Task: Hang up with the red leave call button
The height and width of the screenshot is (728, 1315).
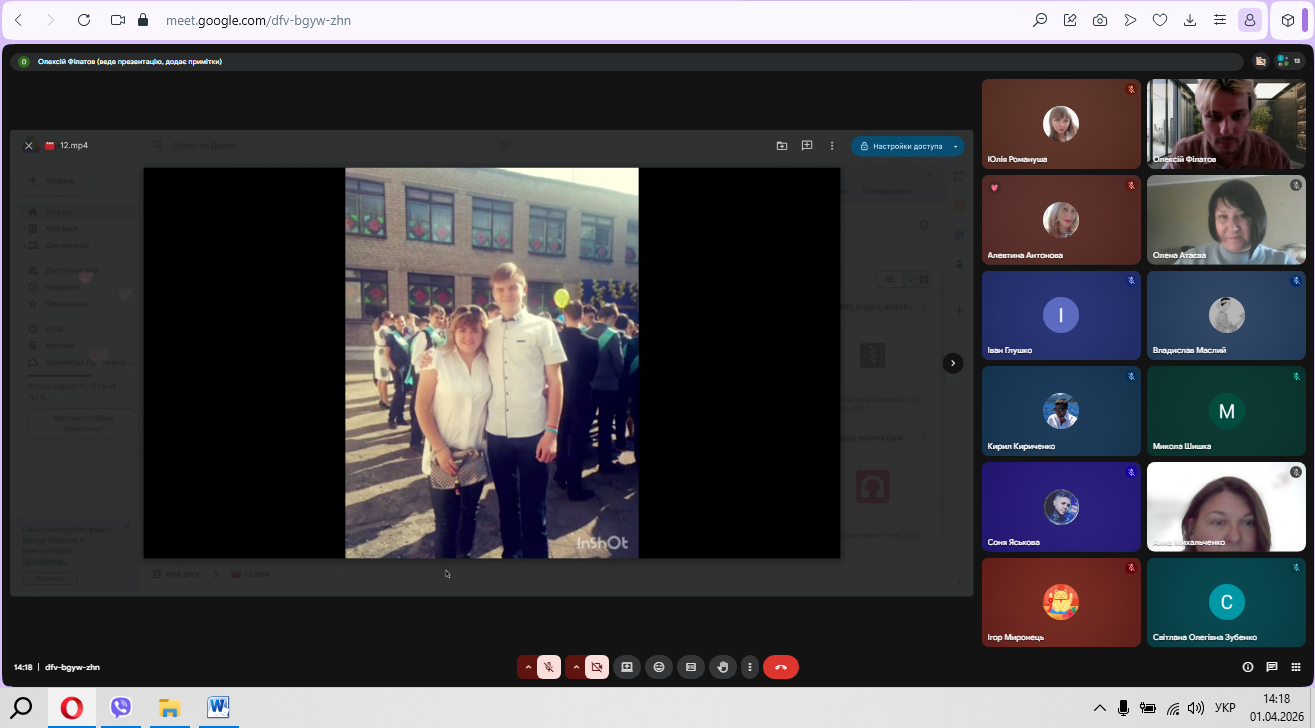Action: pos(781,667)
